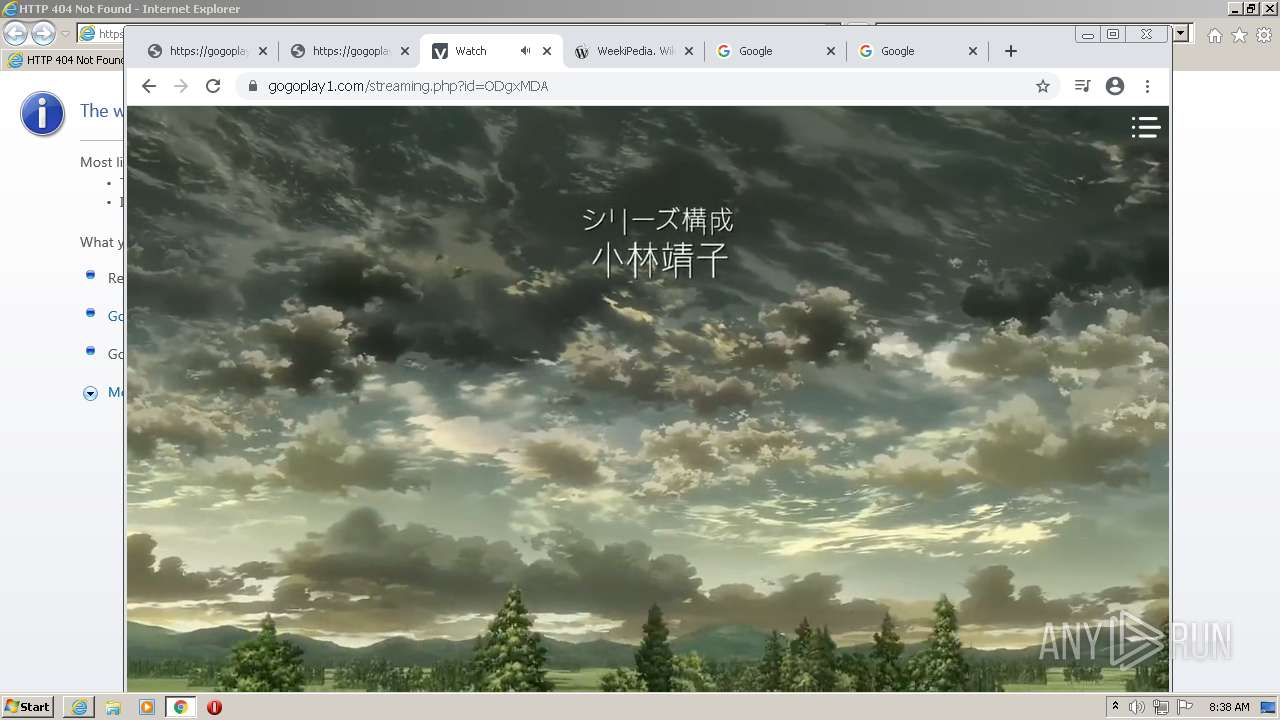Expand More information in IE error page
The image size is (1280, 720).
coord(90,393)
